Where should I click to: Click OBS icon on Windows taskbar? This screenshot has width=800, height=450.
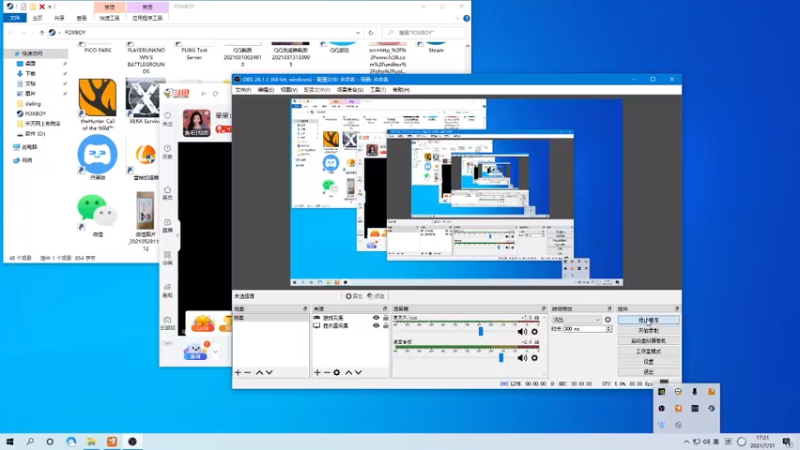132,441
